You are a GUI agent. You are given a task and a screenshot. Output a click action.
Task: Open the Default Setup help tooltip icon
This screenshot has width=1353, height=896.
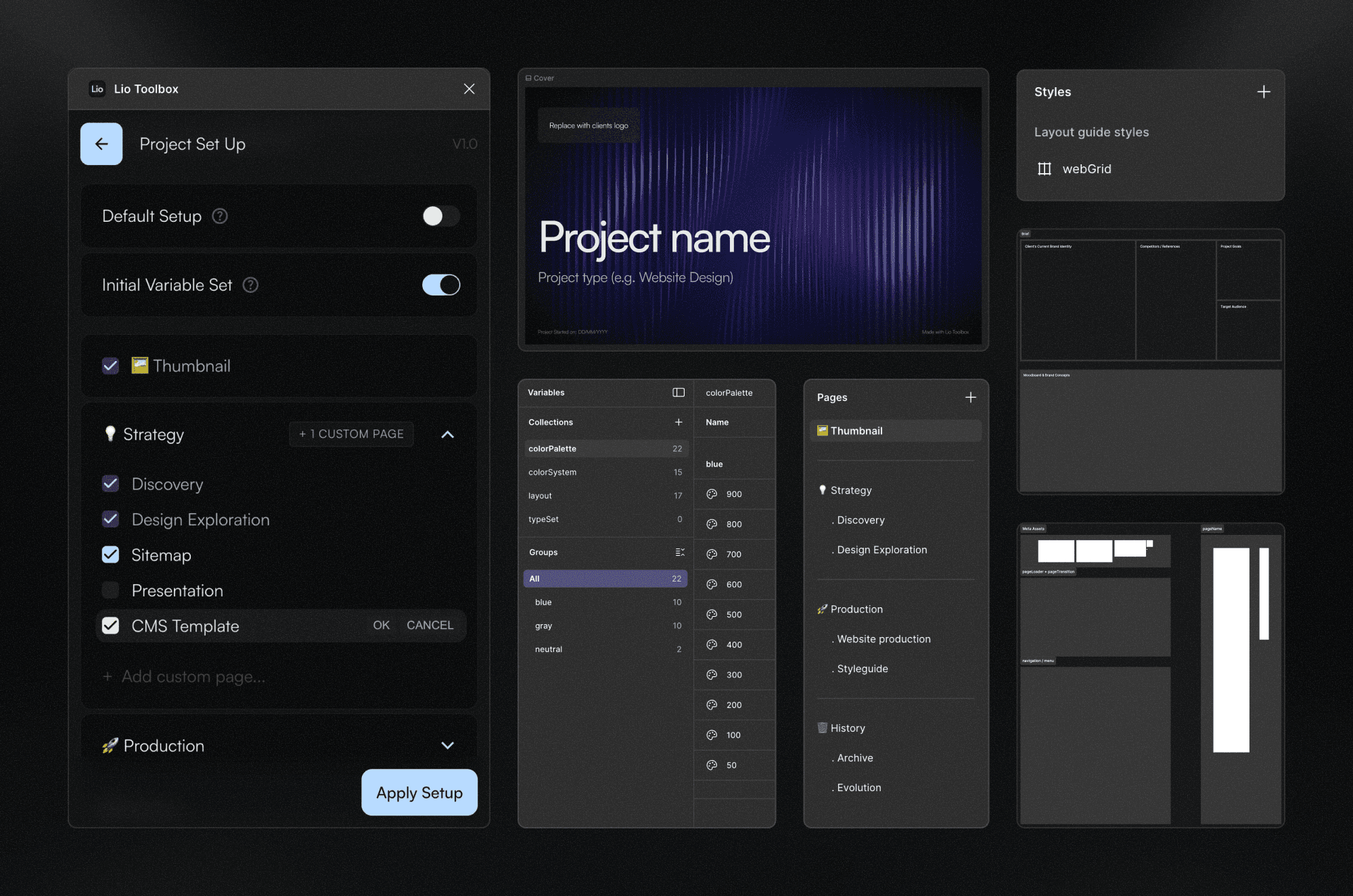tap(219, 216)
